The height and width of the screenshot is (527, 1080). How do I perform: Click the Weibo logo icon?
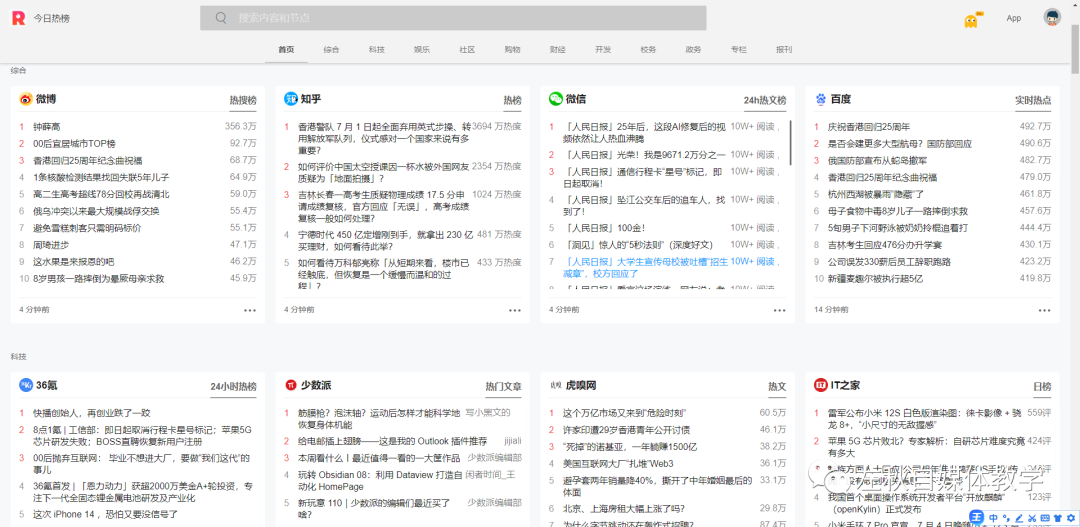tap(26, 99)
